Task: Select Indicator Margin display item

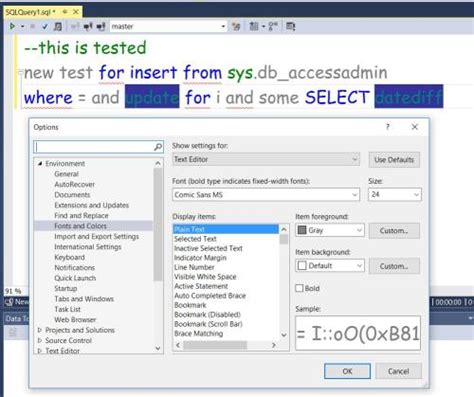Action: (x=200, y=257)
